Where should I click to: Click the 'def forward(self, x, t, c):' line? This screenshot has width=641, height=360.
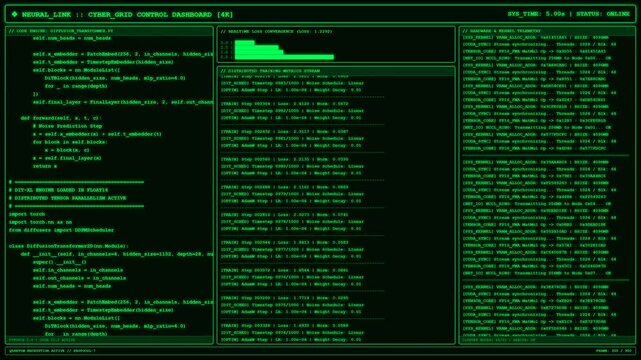click(x=61, y=118)
